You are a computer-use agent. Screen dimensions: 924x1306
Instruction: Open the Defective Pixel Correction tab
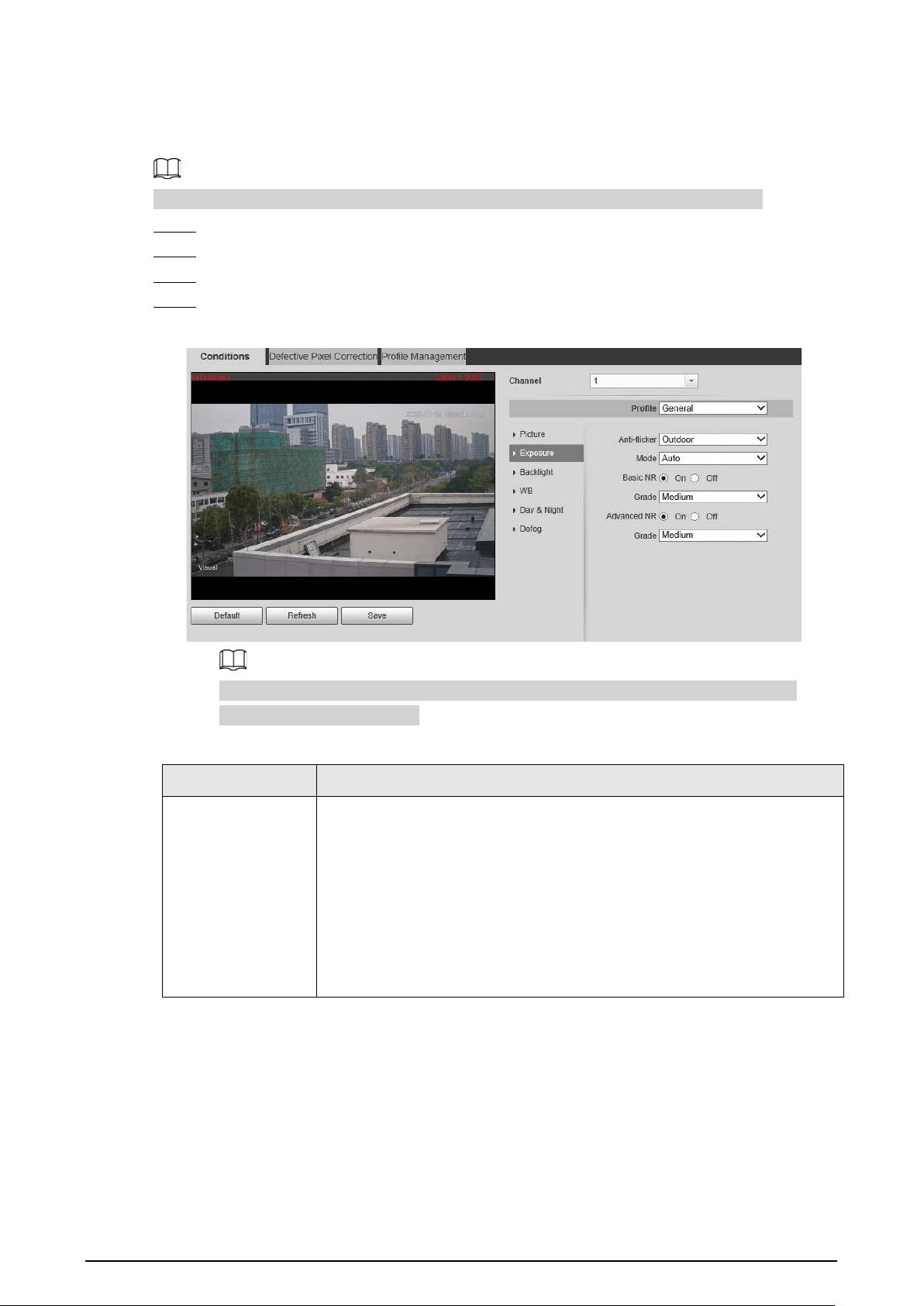click(322, 357)
